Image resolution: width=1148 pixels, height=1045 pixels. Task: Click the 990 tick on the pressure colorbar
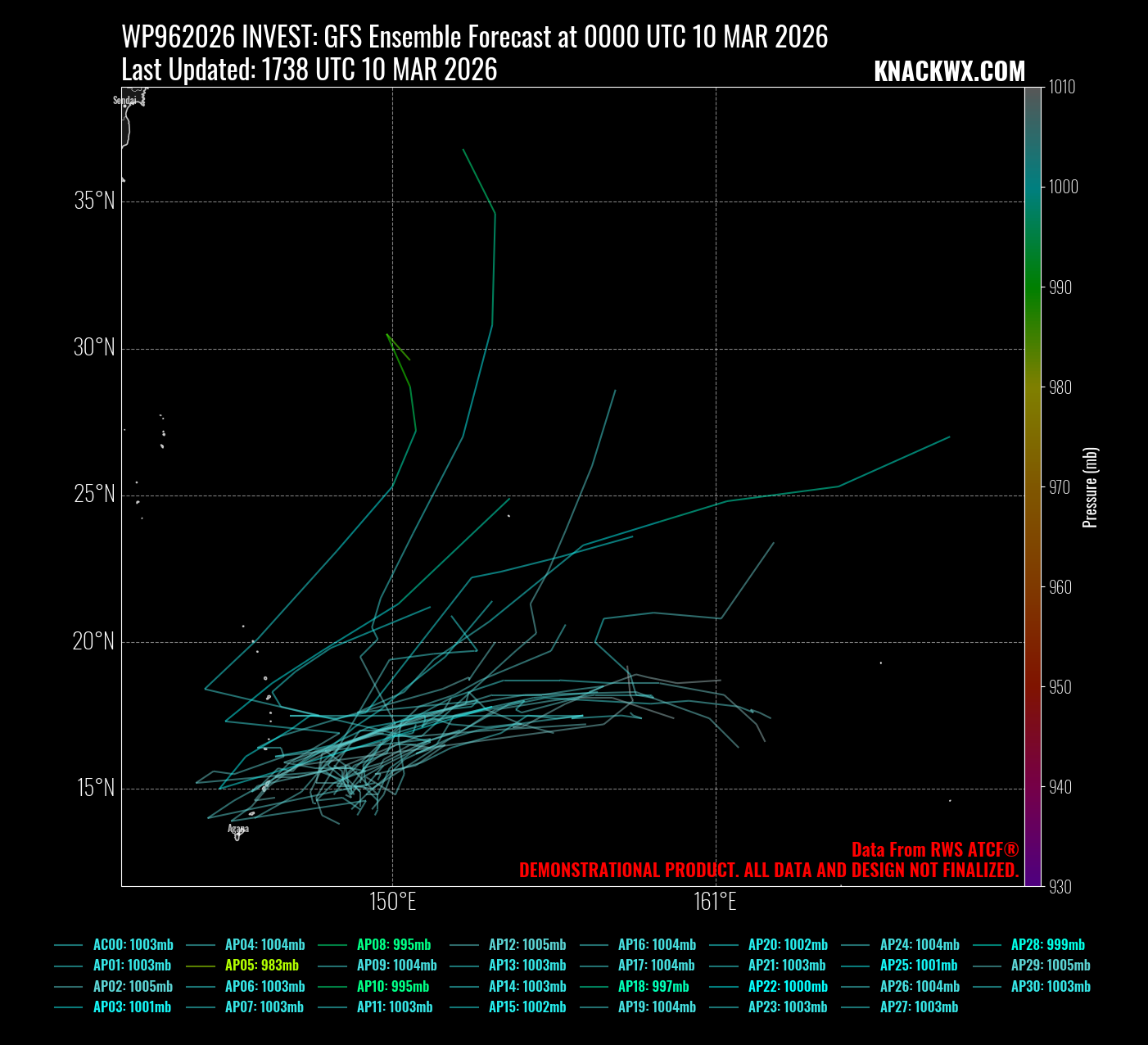tap(1060, 287)
